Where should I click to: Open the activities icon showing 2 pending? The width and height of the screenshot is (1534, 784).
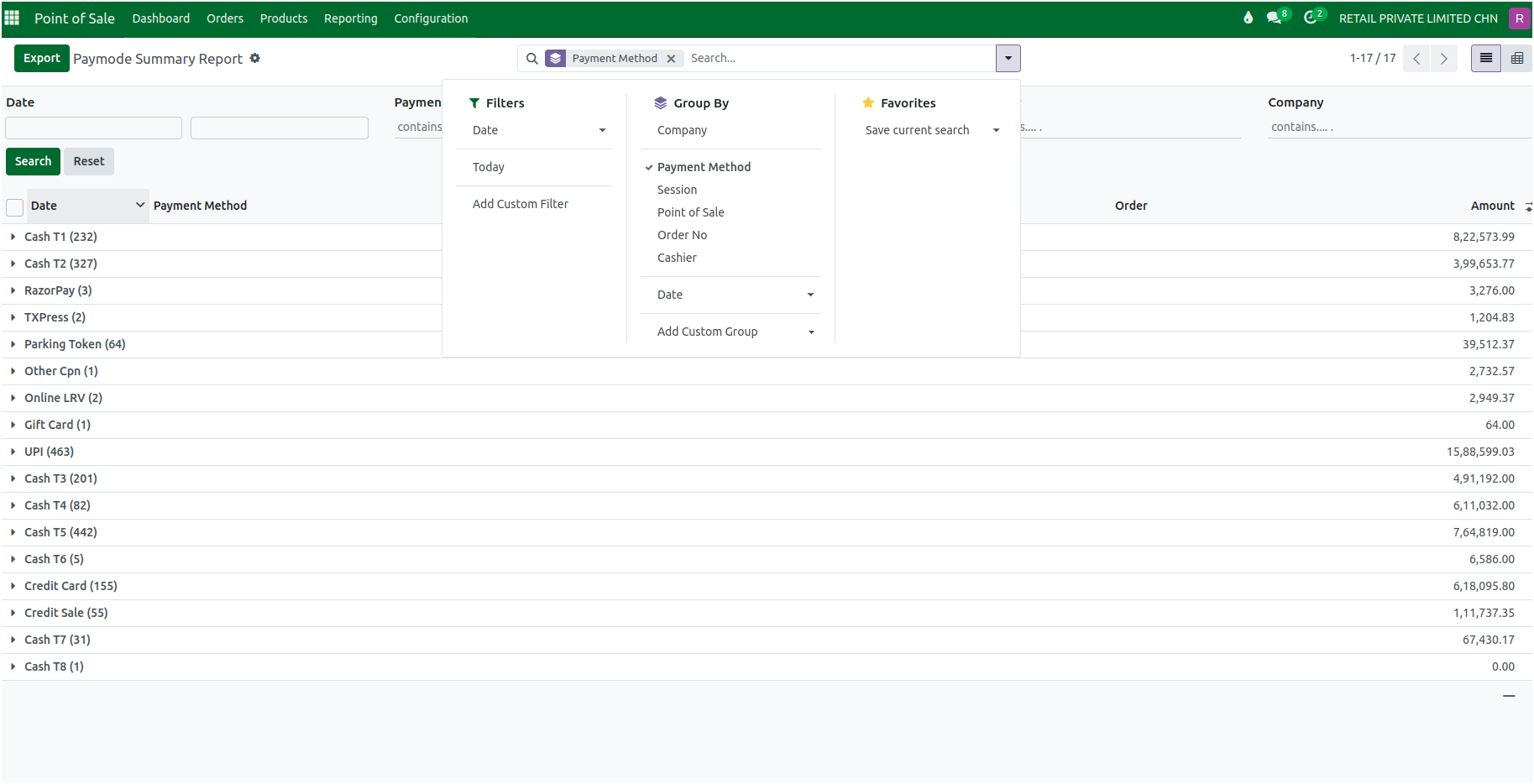click(1310, 18)
